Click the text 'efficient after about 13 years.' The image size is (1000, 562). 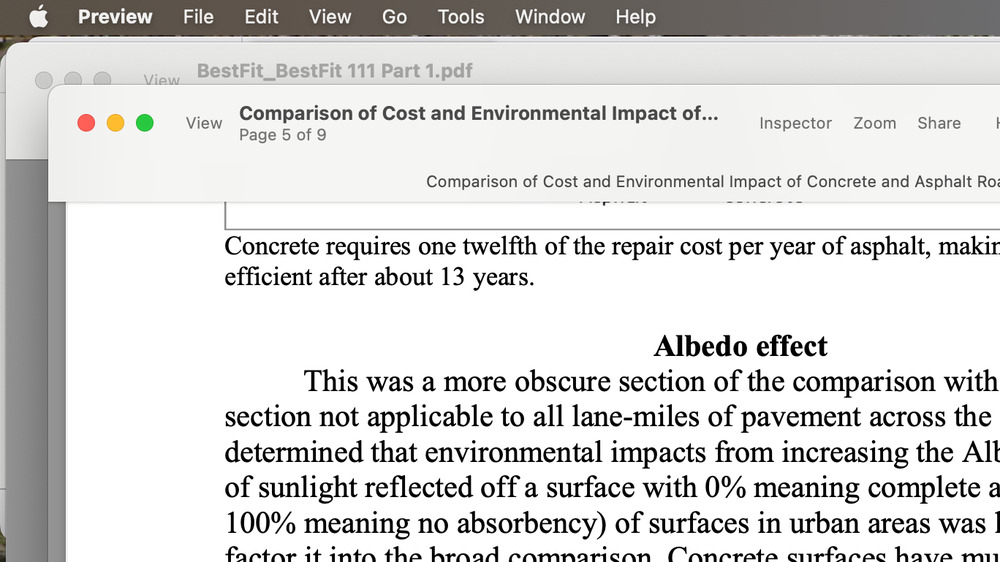click(x=379, y=277)
